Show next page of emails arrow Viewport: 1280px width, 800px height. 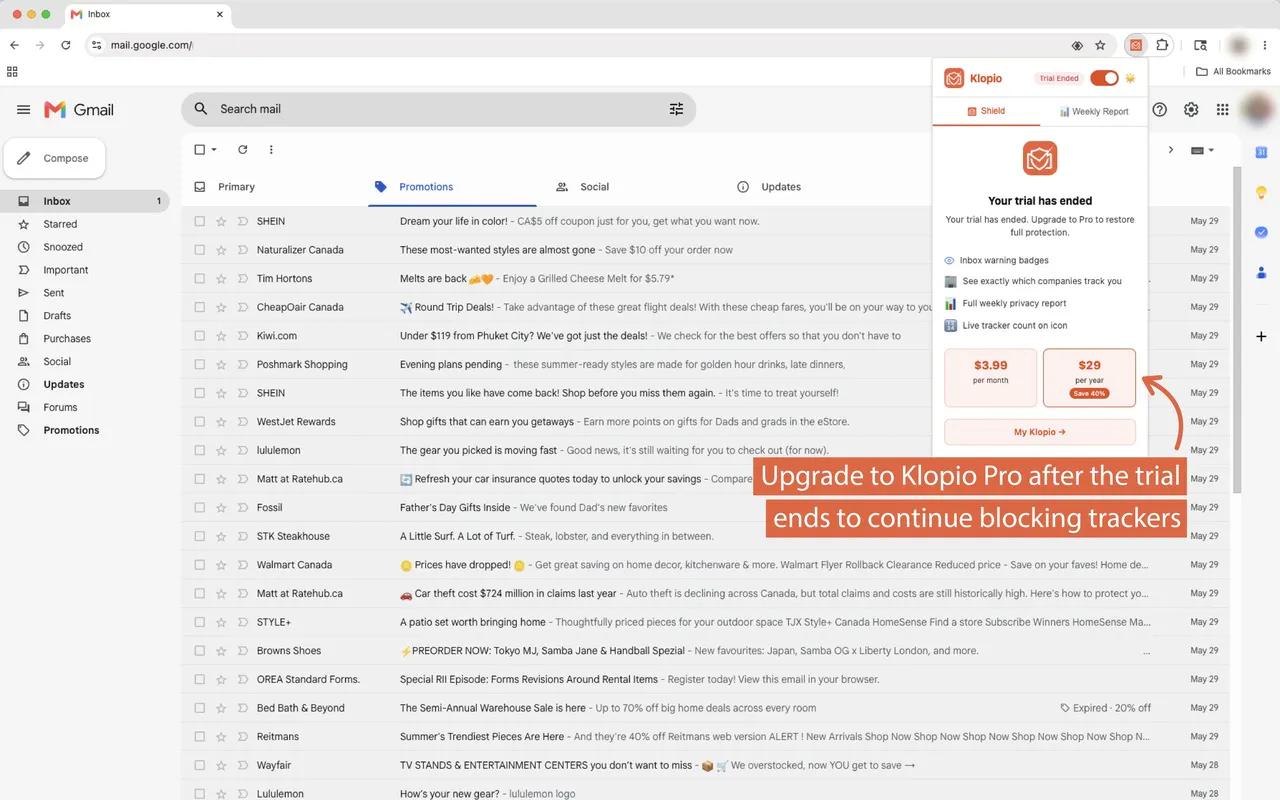[1171, 150]
